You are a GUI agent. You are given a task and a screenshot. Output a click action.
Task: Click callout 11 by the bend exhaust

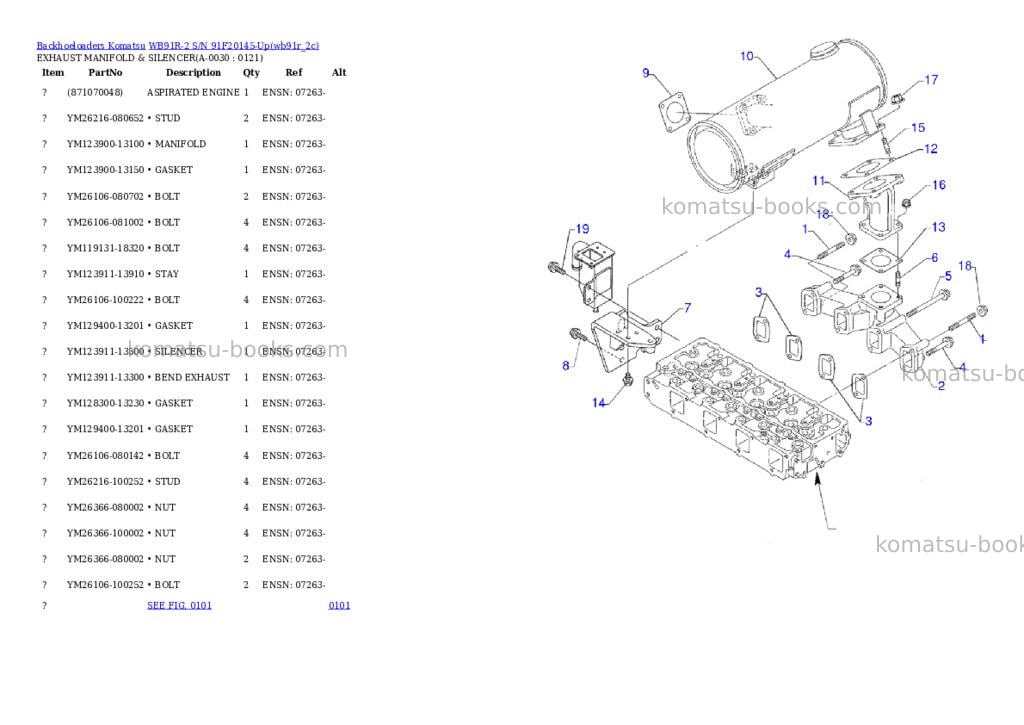[819, 180]
